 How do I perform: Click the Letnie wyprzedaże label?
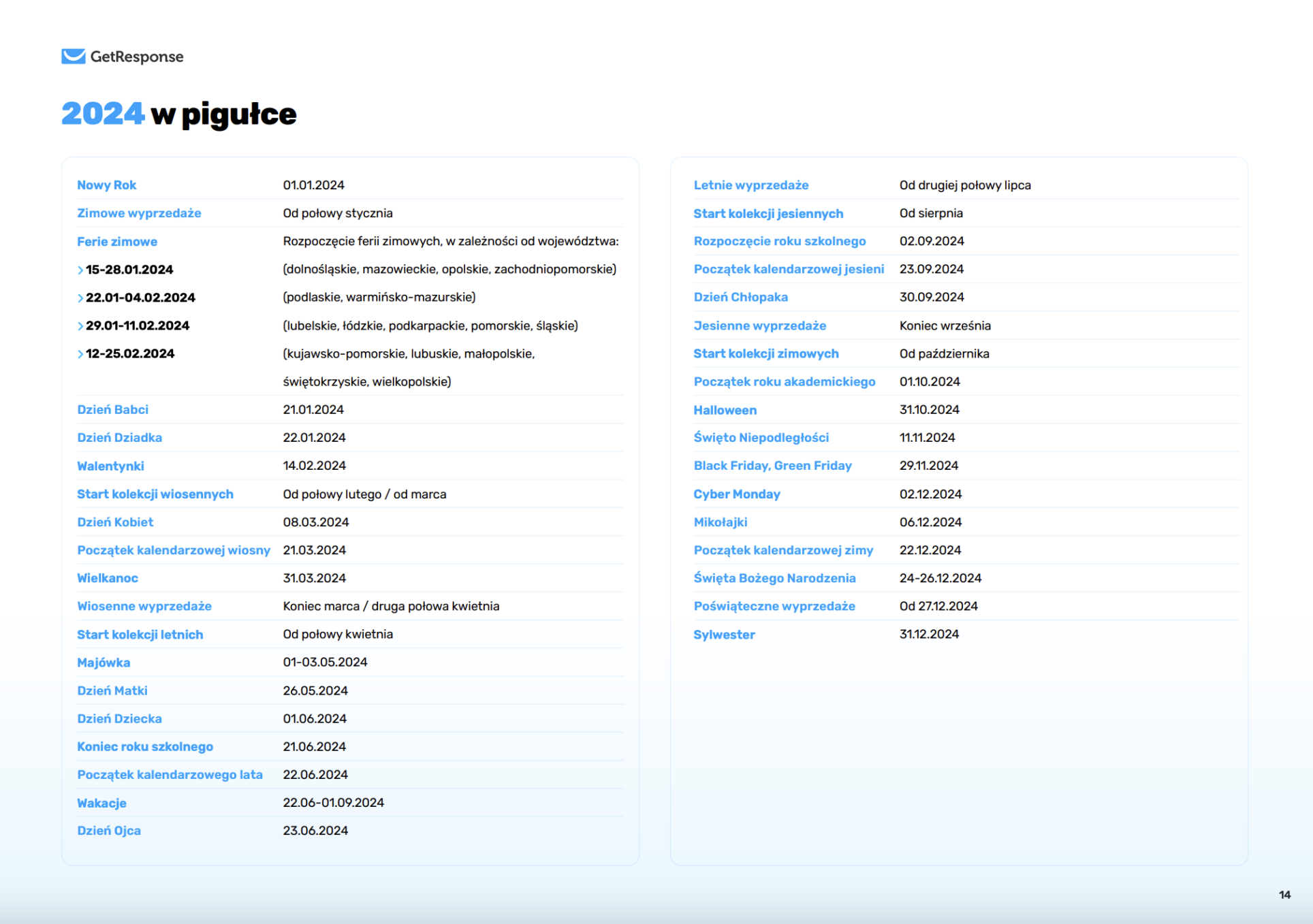(x=750, y=185)
